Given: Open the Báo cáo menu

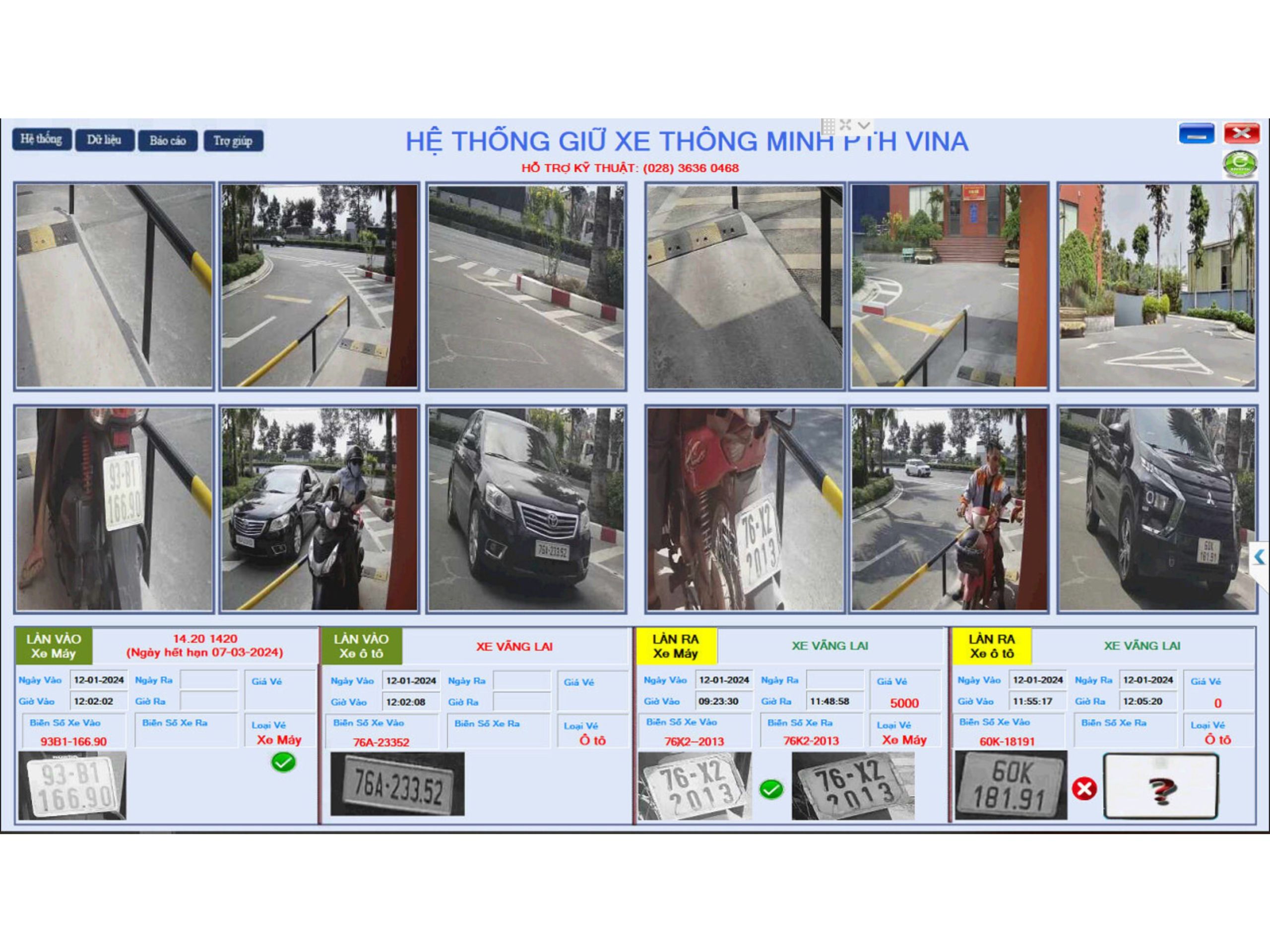Looking at the screenshot, I should (168, 141).
